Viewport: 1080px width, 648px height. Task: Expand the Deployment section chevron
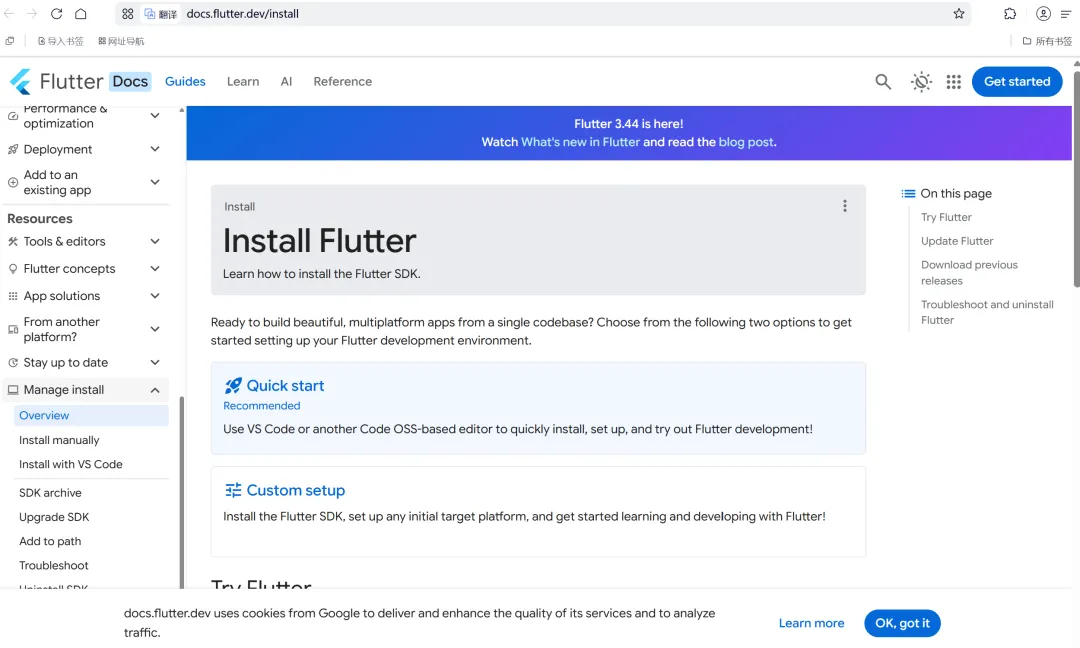click(x=155, y=149)
